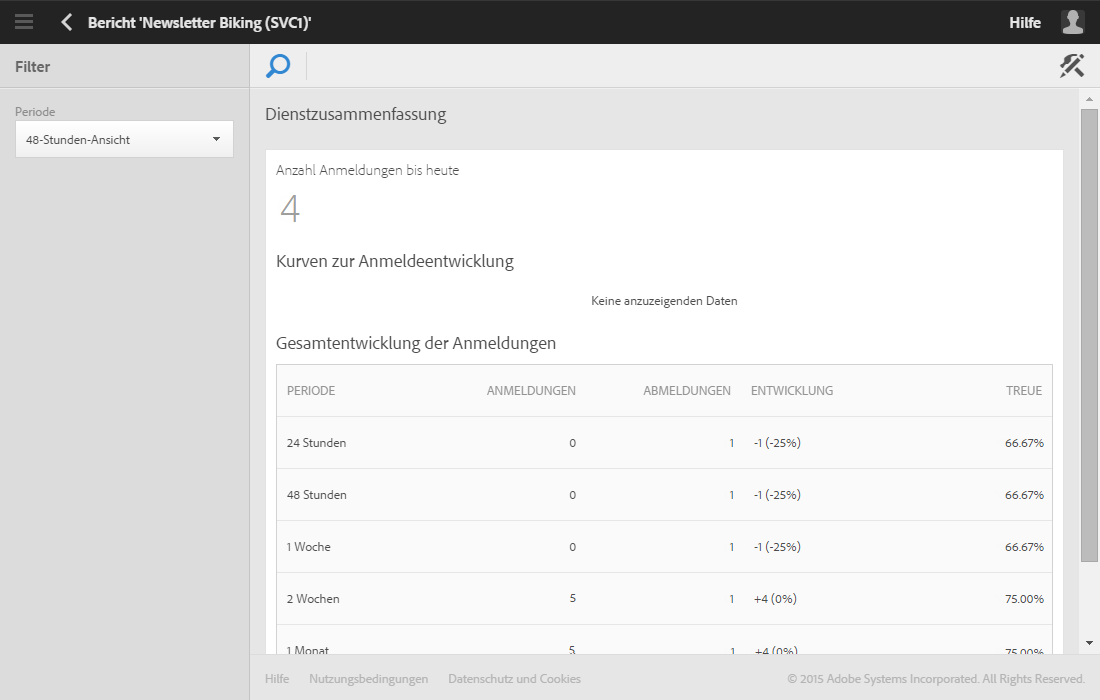1100x700 pixels.
Task: Select the 48 Stunden table row
Action: pos(664,495)
